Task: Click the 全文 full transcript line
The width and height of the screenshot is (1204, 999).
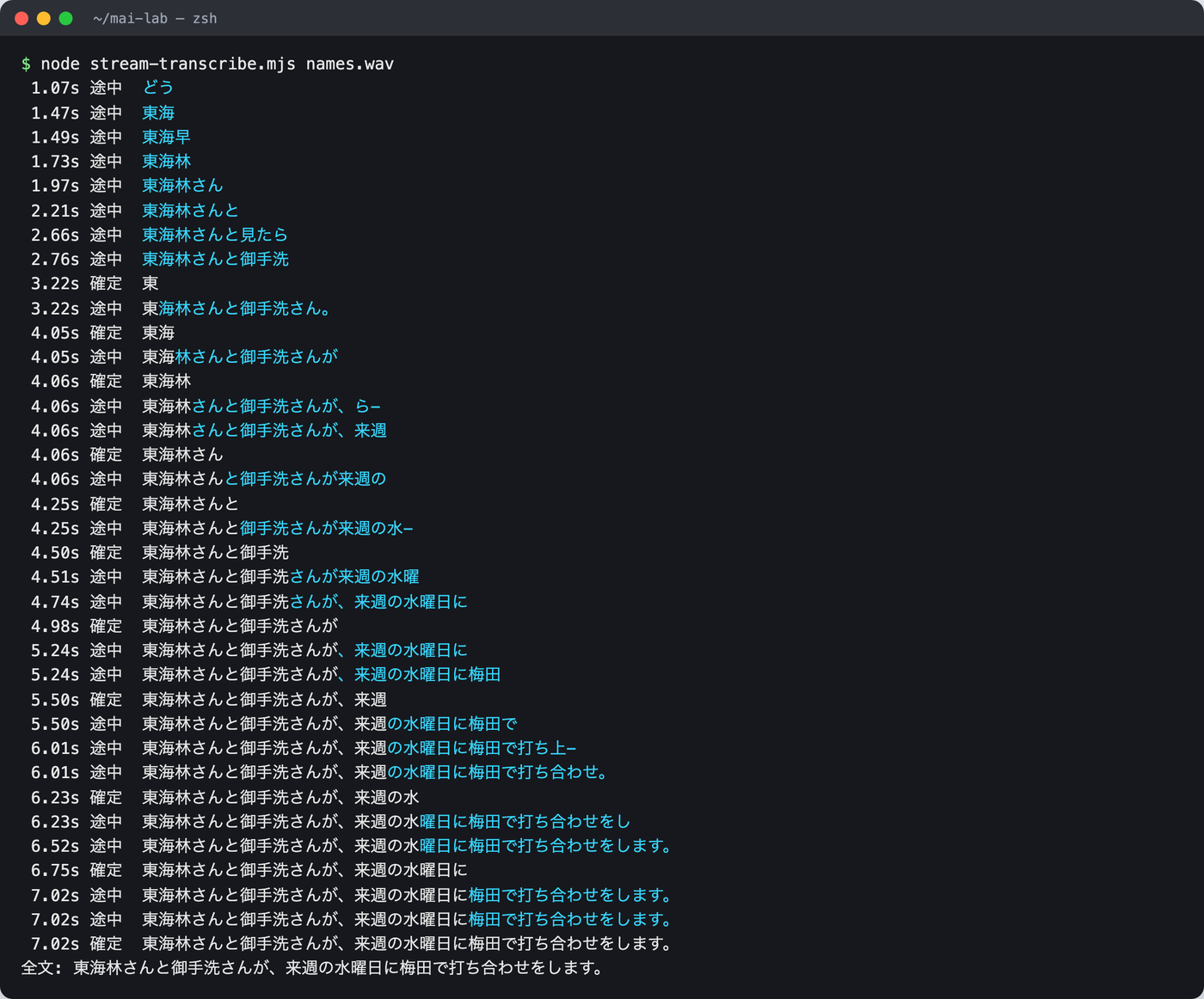Action: [x=313, y=968]
